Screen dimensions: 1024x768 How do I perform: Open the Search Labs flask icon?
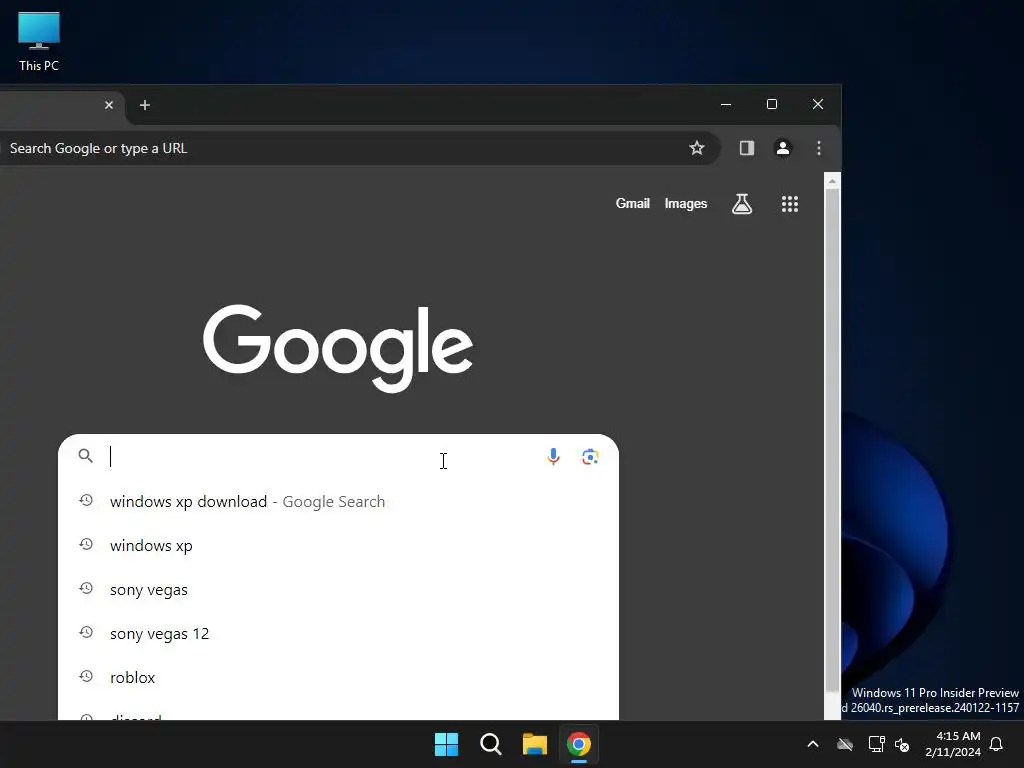[x=742, y=204]
